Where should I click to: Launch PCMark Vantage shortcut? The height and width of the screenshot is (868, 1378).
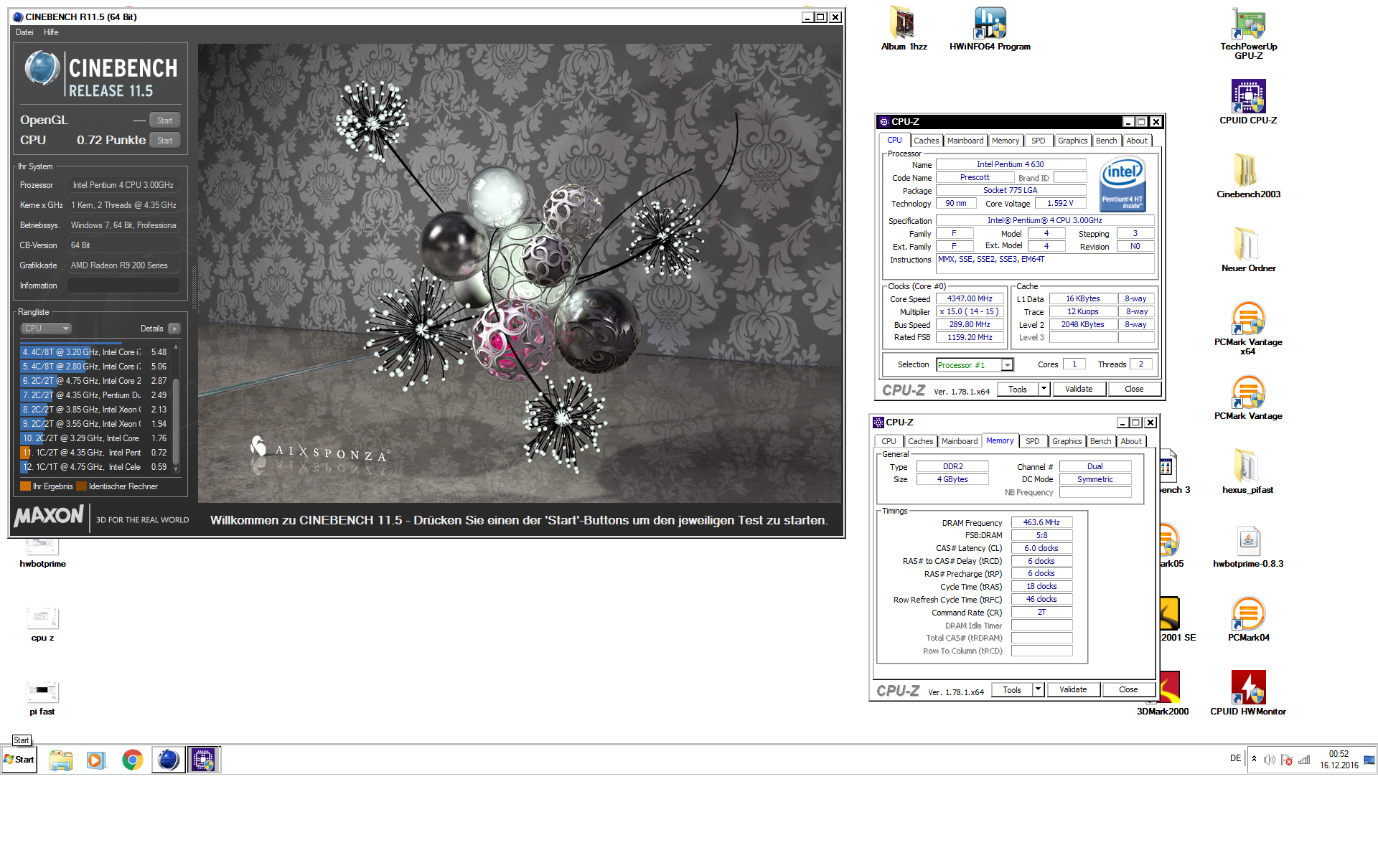tap(1248, 397)
